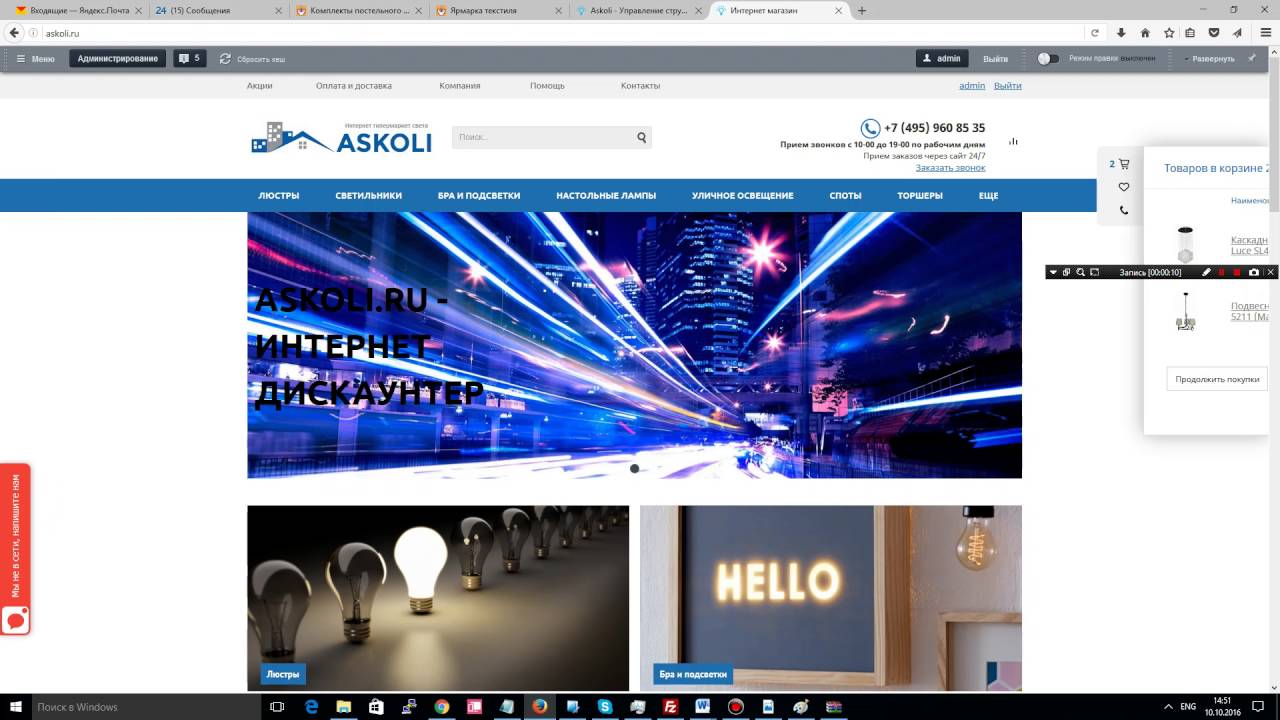
Task: Open Skype from the Windows taskbar
Action: (x=605, y=707)
